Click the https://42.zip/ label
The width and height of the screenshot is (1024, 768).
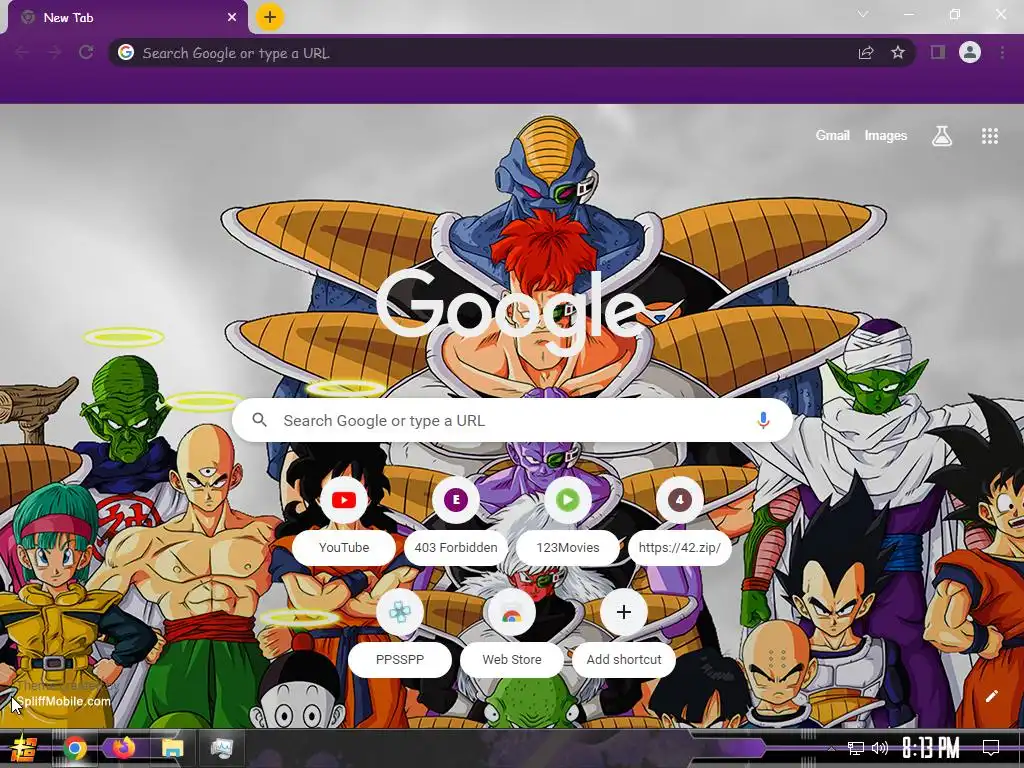(x=679, y=547)
